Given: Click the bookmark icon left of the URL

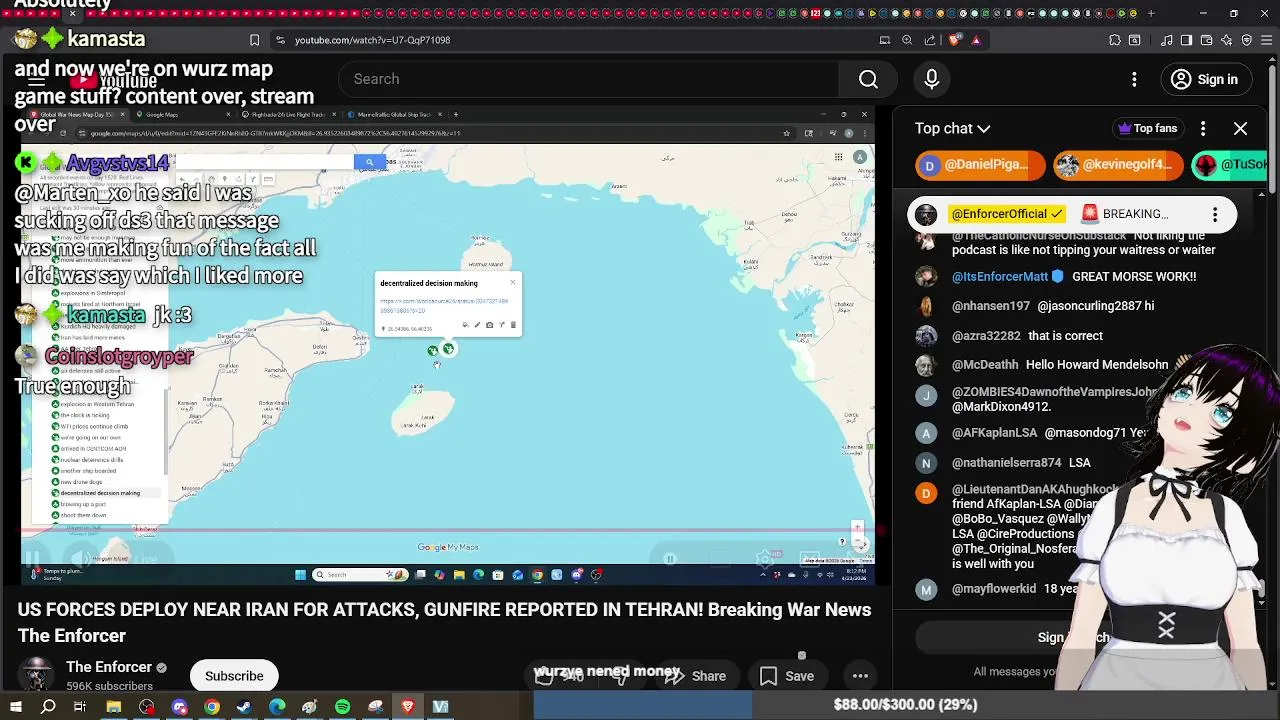Looking at the screenshot, I should pos(254,40).
